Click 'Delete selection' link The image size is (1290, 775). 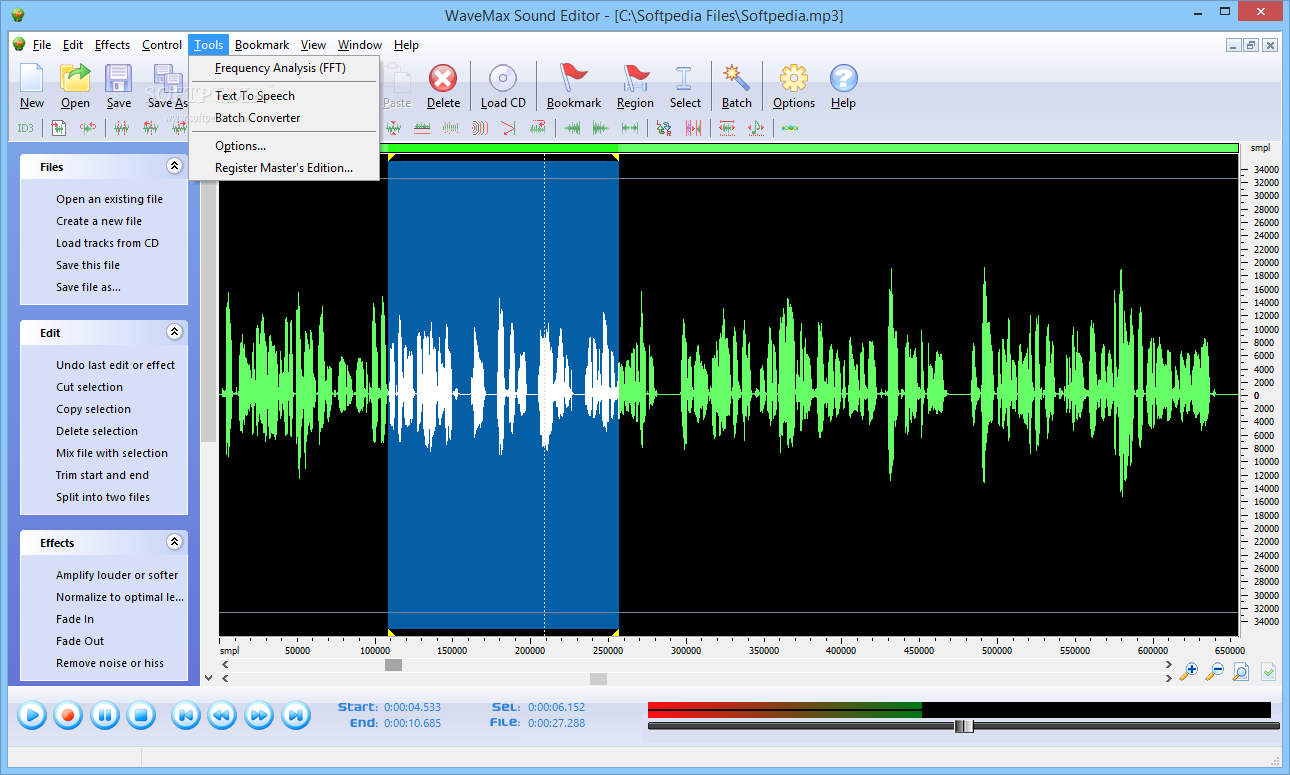pyautogui.click(x=97, y=431)
